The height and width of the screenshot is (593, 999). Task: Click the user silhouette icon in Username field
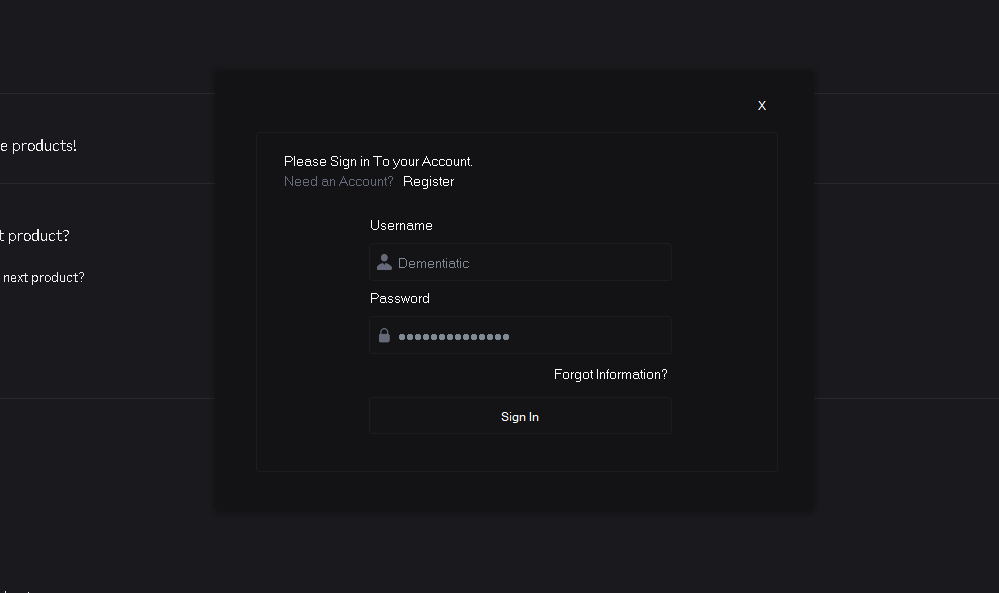[x=384, y=263]
